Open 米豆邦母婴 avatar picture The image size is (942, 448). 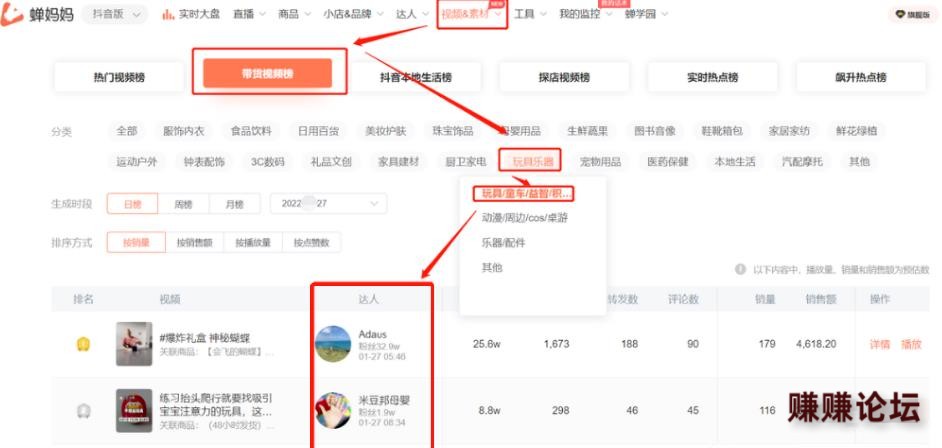pyautogui.click(x=333, y=411)
